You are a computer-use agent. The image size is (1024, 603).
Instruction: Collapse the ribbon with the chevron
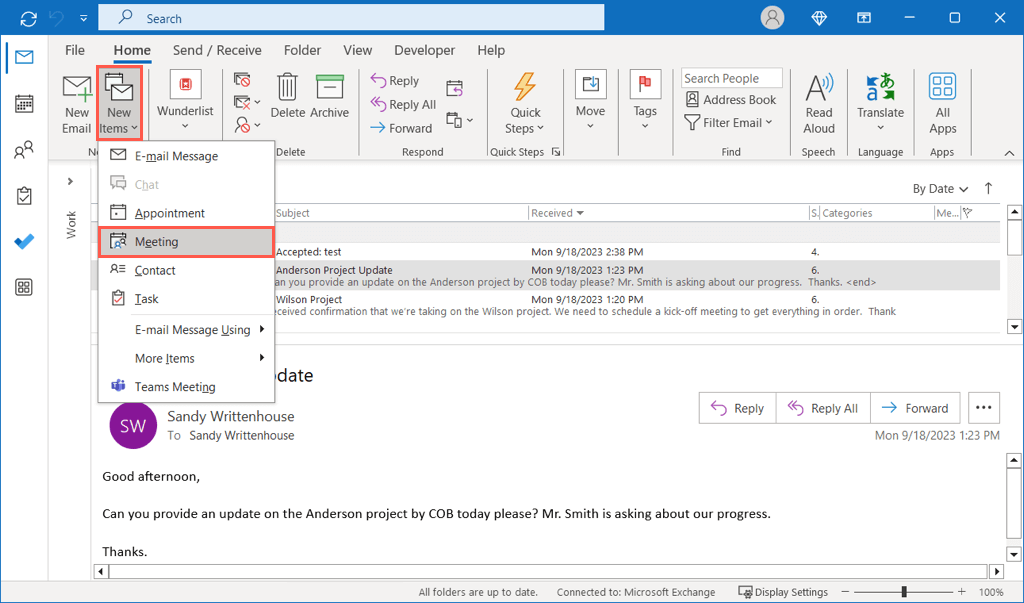(1009, 153)
